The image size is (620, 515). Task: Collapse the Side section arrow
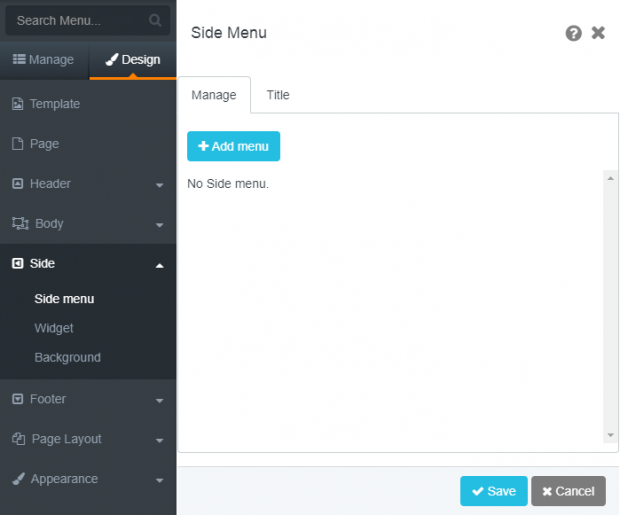click(x=159, y=265)
